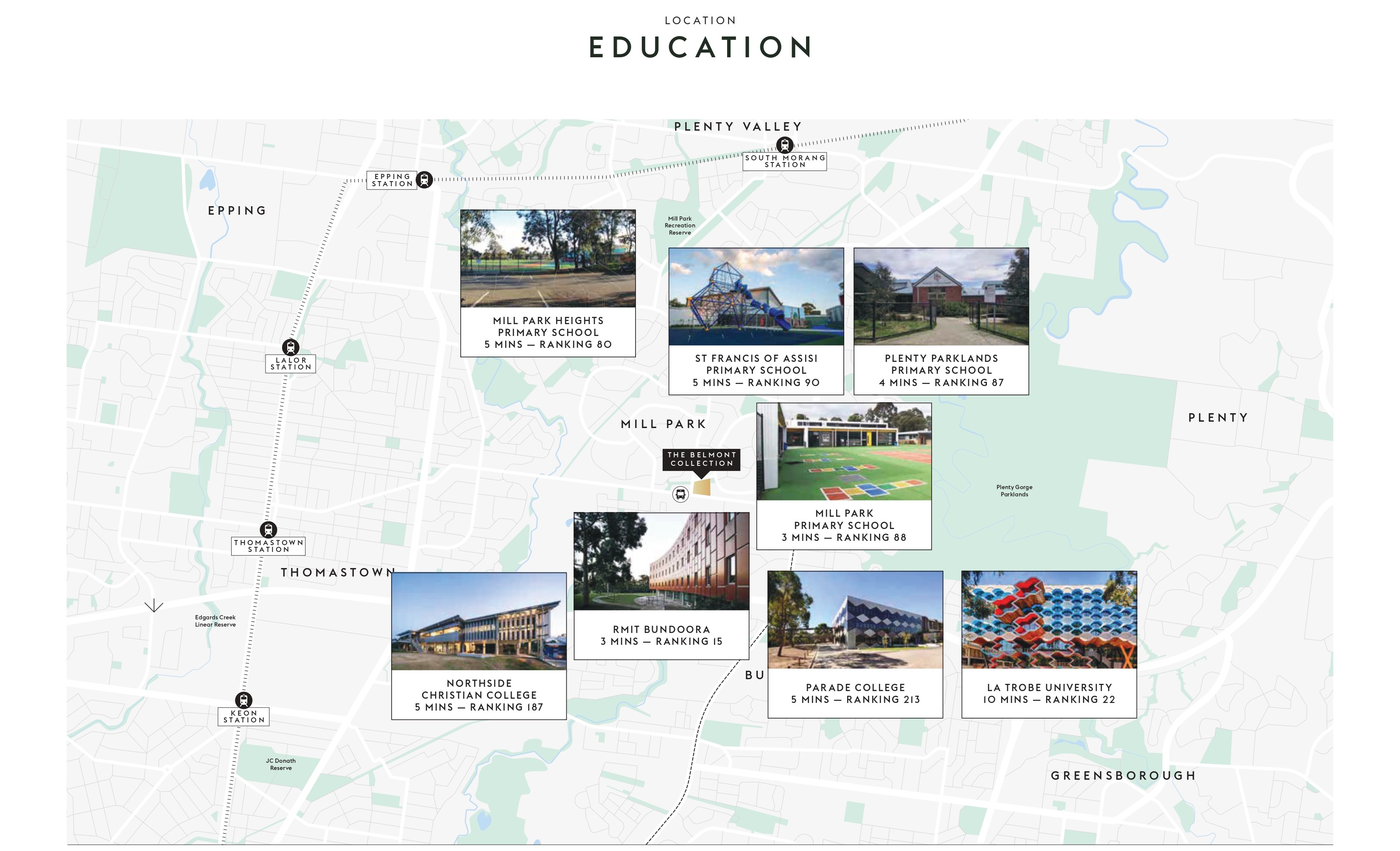Open the Northside Christian College photo
This screenshot has height=851, width=1400.
[x=479, y=621]
